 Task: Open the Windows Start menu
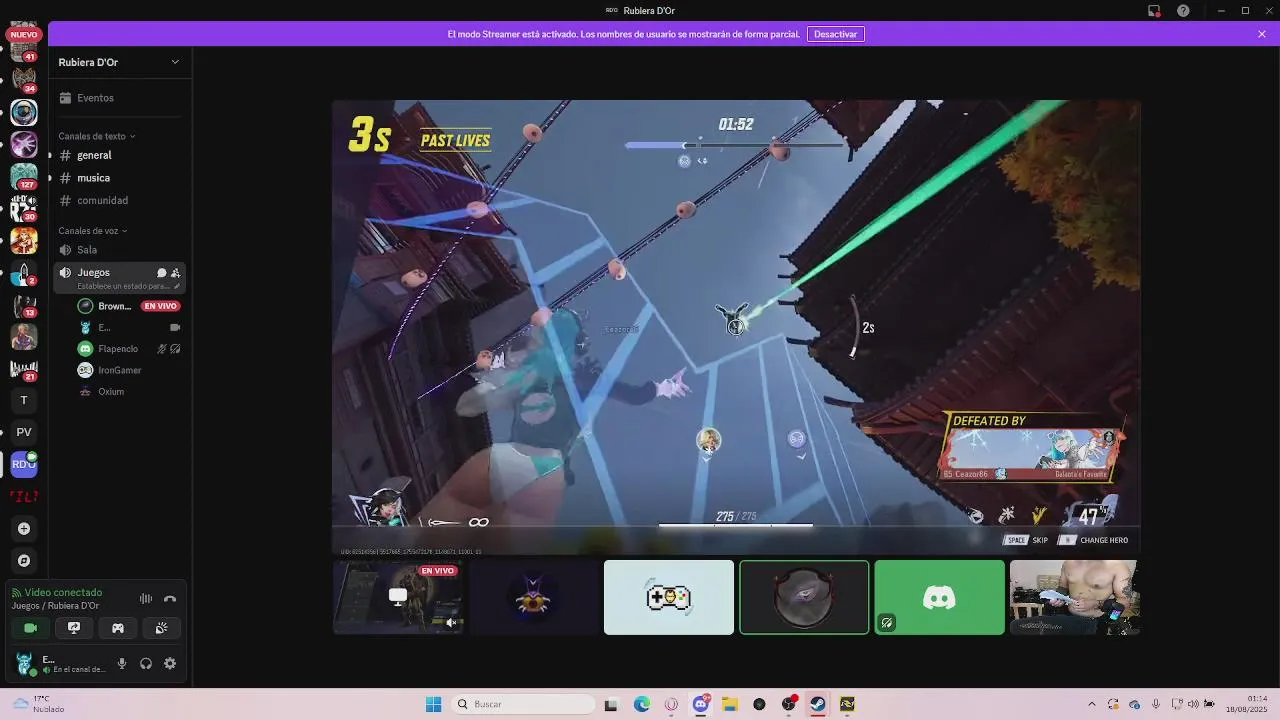[x=433, y=704]
